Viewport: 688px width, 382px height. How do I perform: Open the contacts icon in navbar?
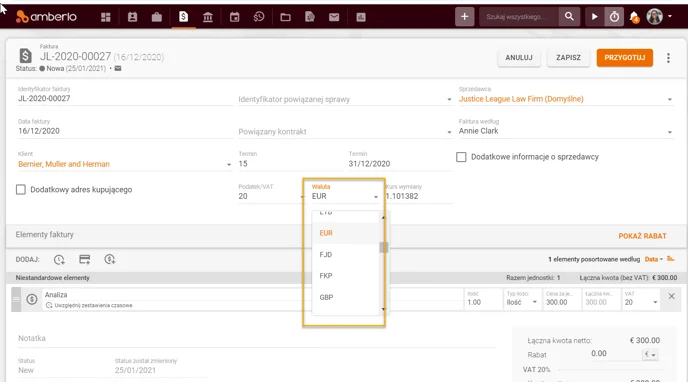[132, 17]
